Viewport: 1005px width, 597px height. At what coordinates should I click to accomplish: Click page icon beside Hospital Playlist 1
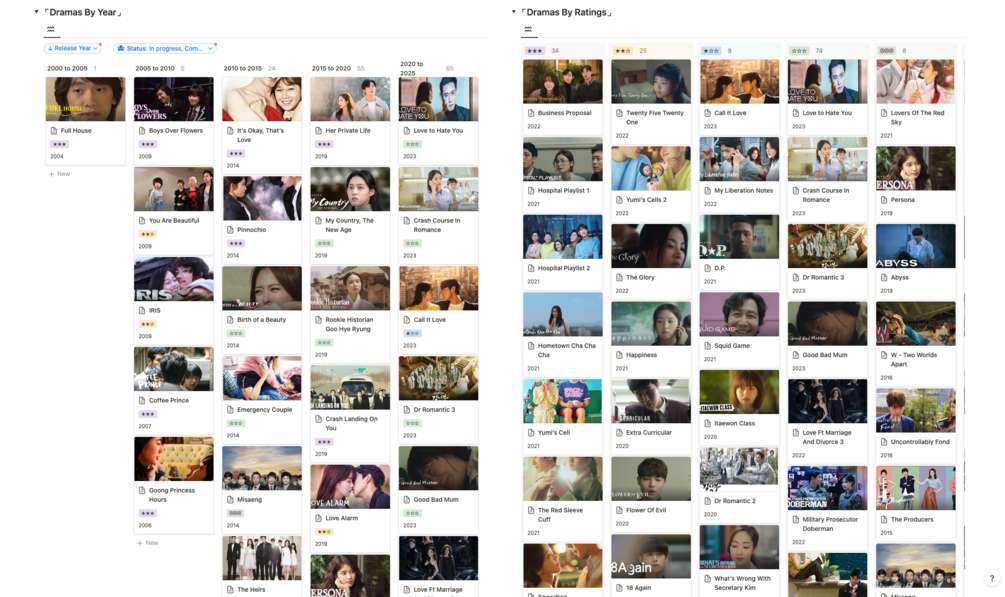click(531, 190)
